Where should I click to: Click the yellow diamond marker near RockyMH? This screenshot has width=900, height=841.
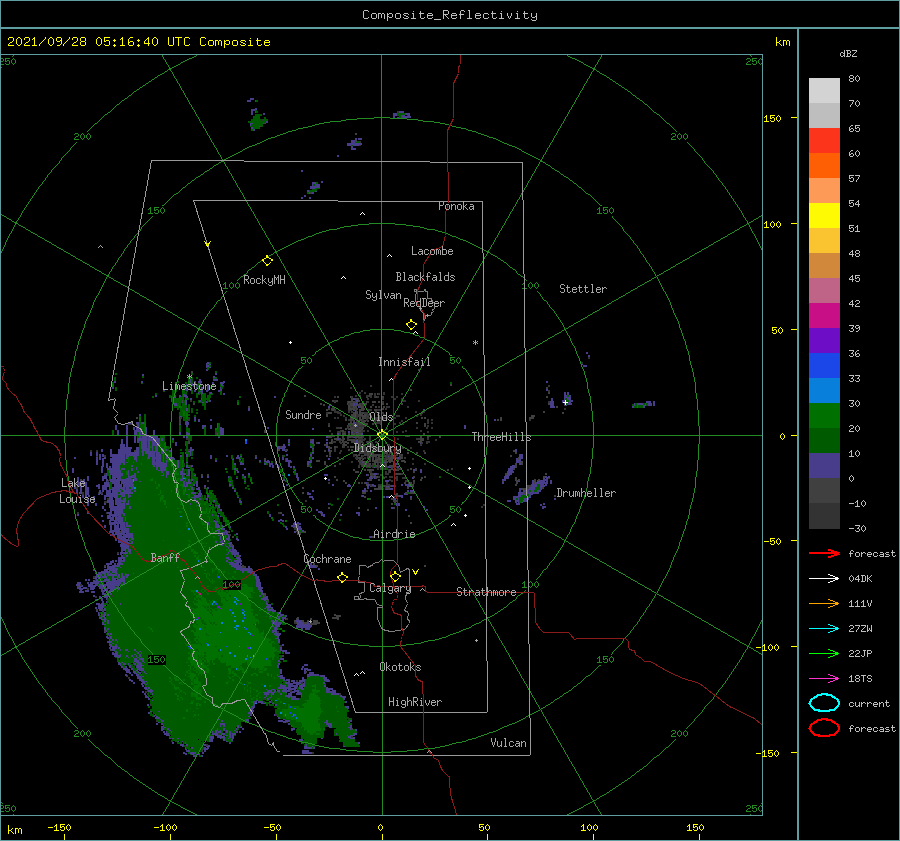click(x=267, y=261)
